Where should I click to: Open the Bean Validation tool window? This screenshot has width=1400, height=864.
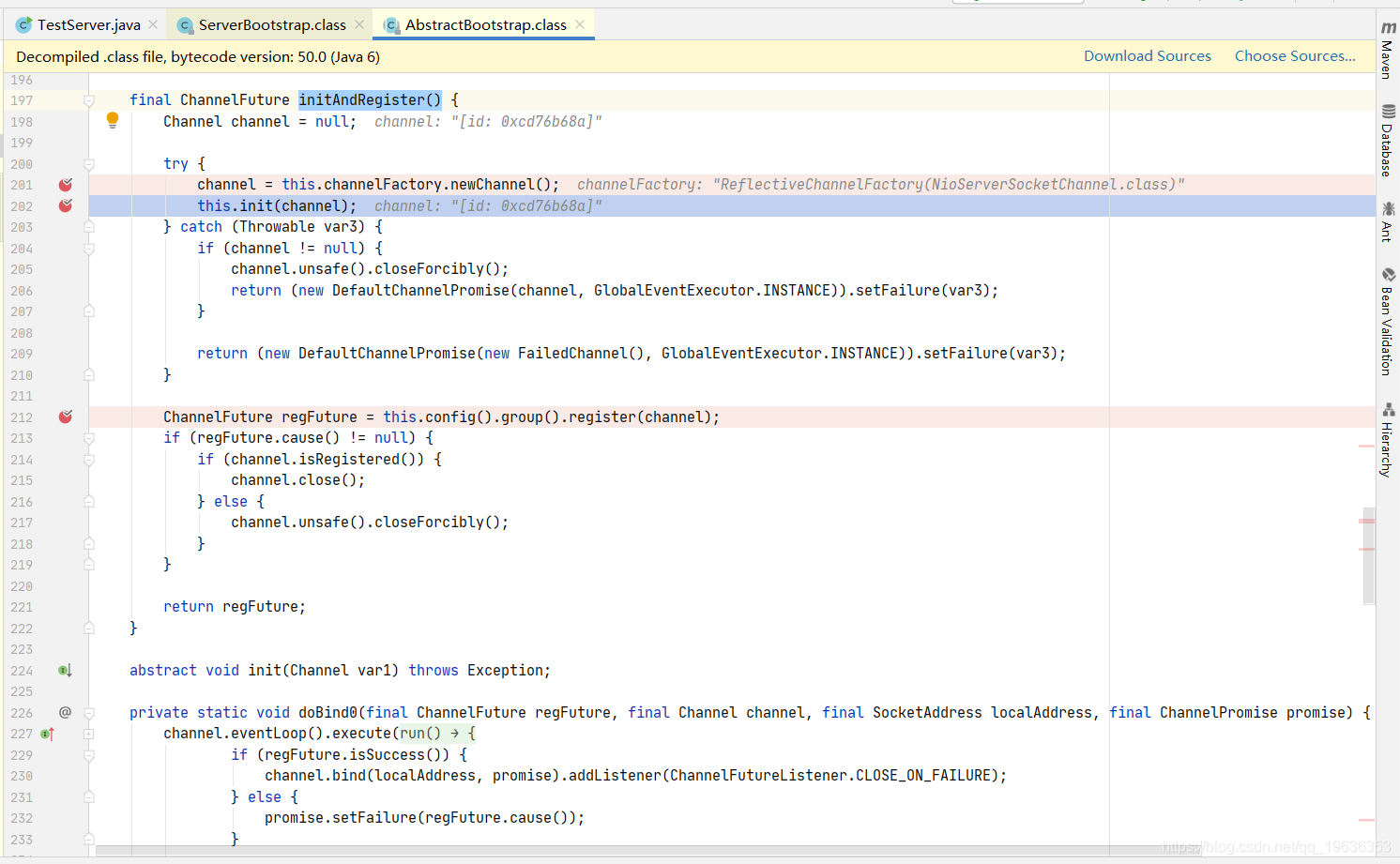click(x=1388, y=322)
